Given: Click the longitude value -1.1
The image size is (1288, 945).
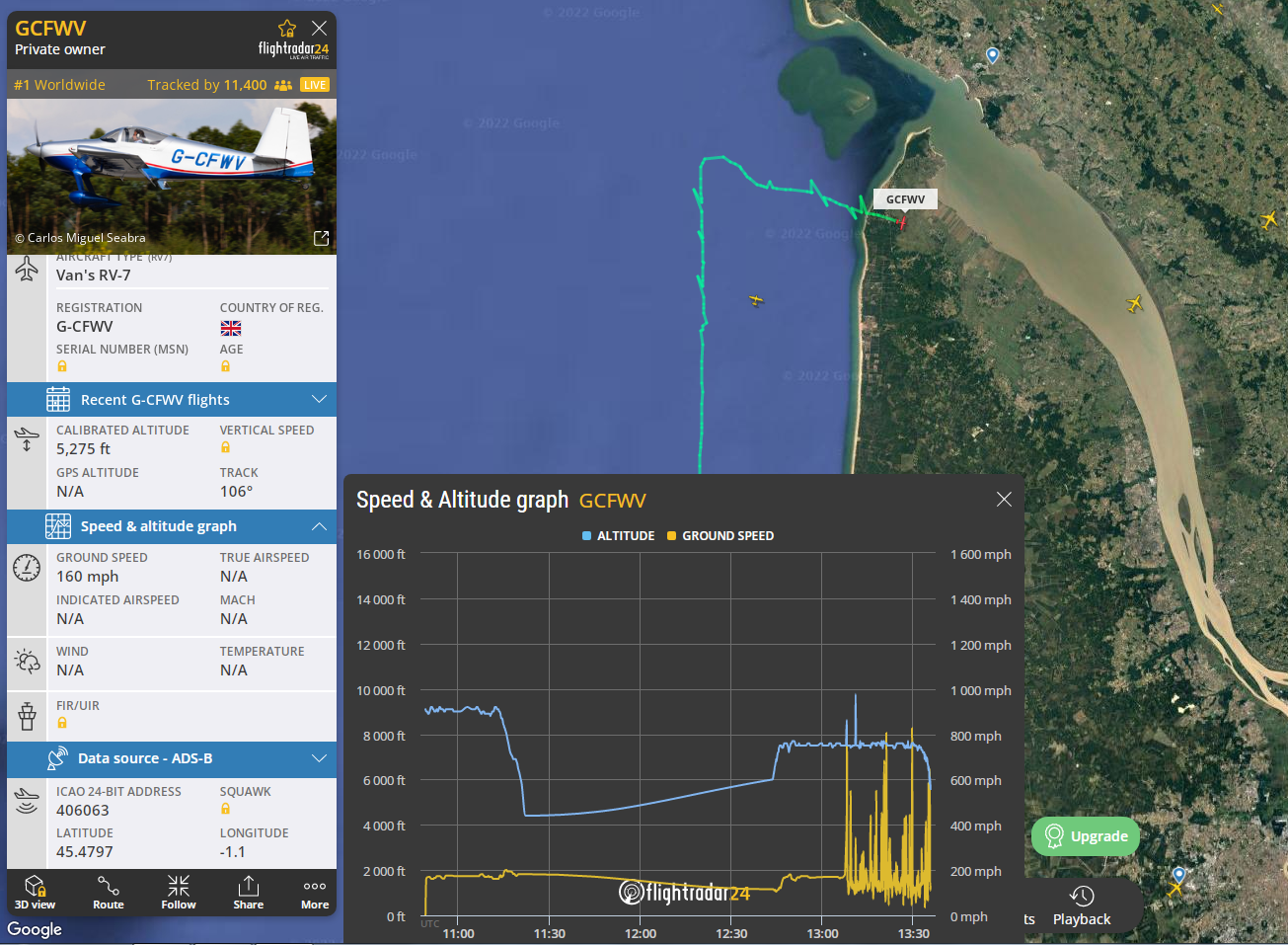Looking at the screenshot, I should [x=233, y=851].
